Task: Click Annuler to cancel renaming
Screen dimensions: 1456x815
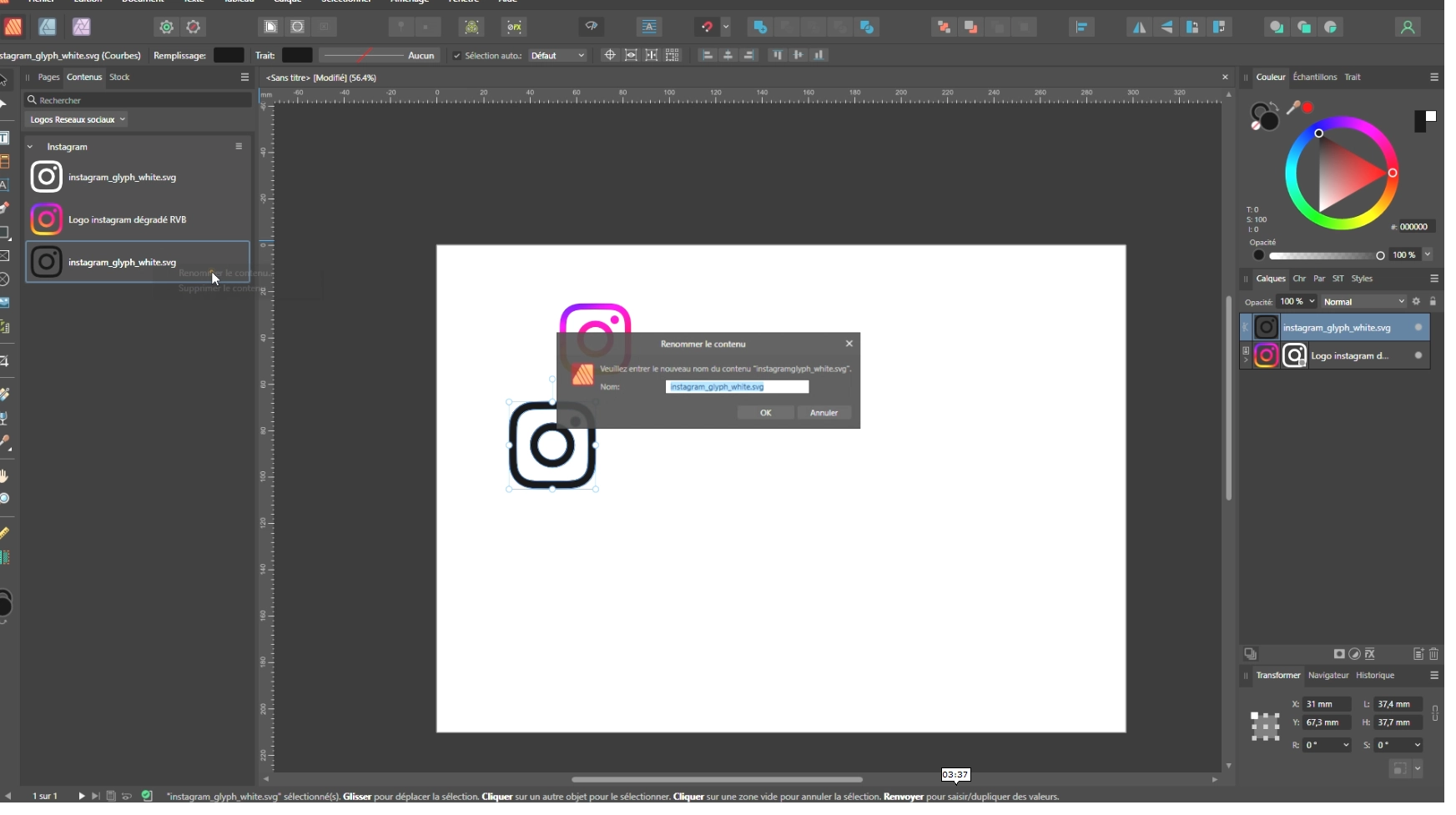Action: click(x=824, y=413)
